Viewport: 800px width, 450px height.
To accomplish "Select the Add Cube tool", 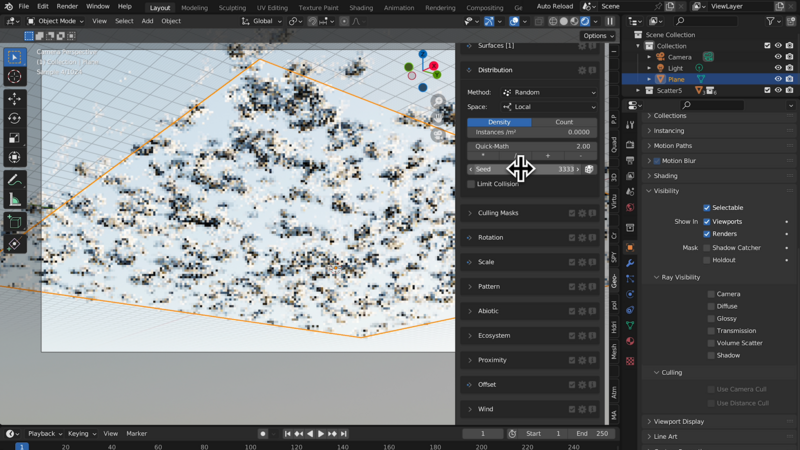I will (x=14, y=222).
